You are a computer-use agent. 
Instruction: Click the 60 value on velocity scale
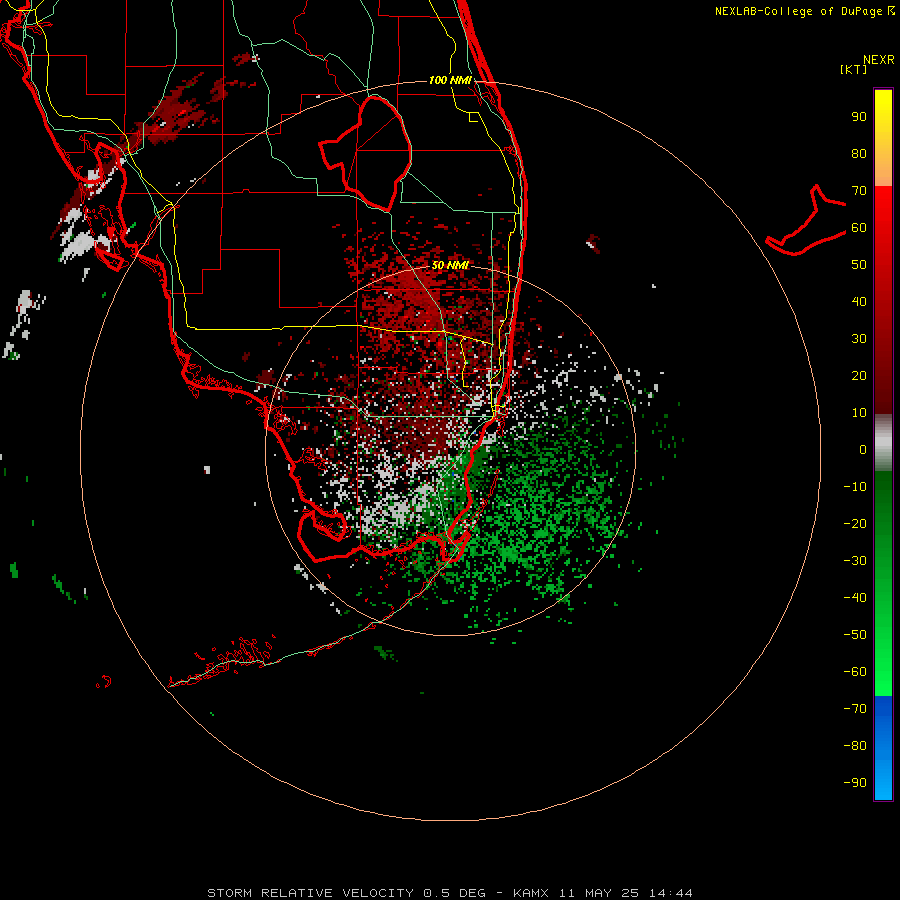click(859, 228)
